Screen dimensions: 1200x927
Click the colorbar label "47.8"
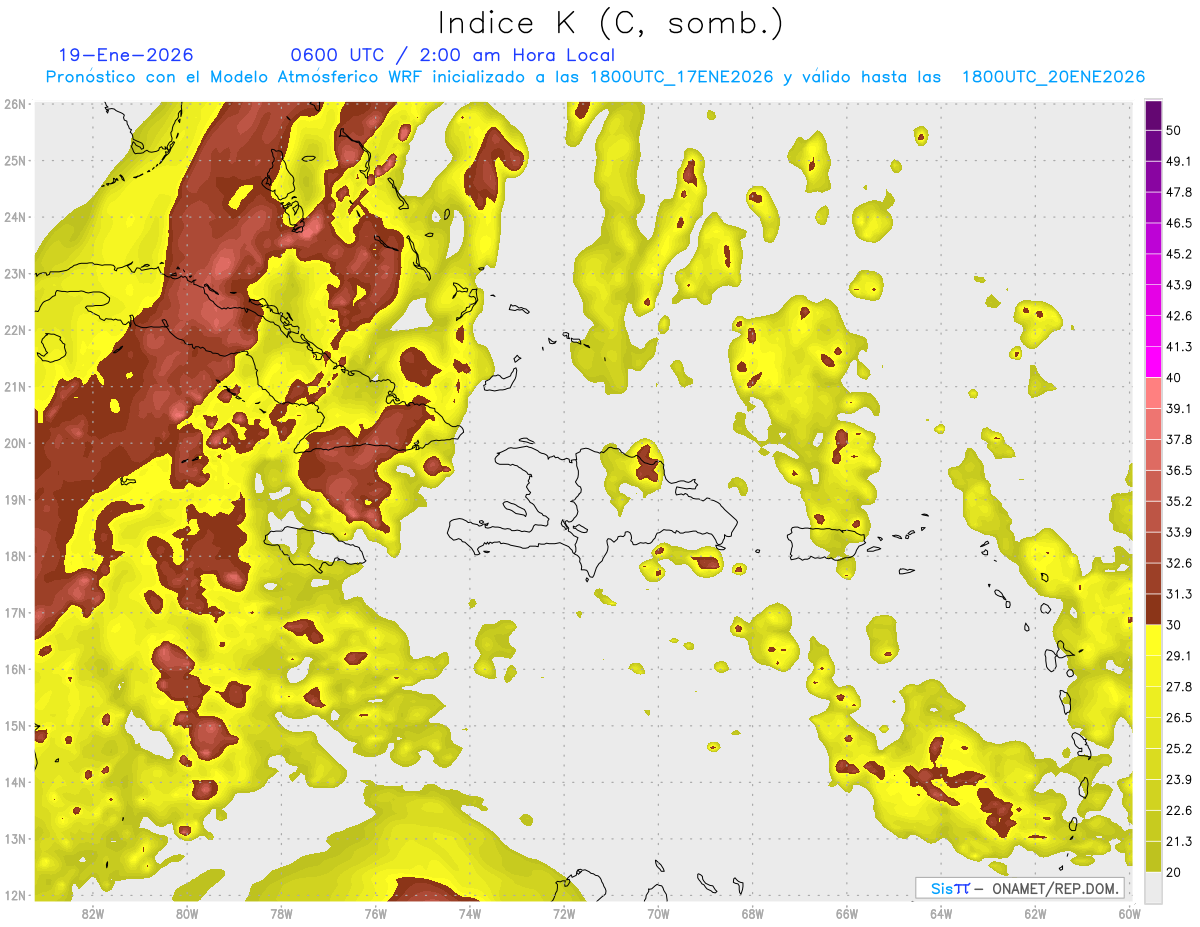click(1179, 193)
